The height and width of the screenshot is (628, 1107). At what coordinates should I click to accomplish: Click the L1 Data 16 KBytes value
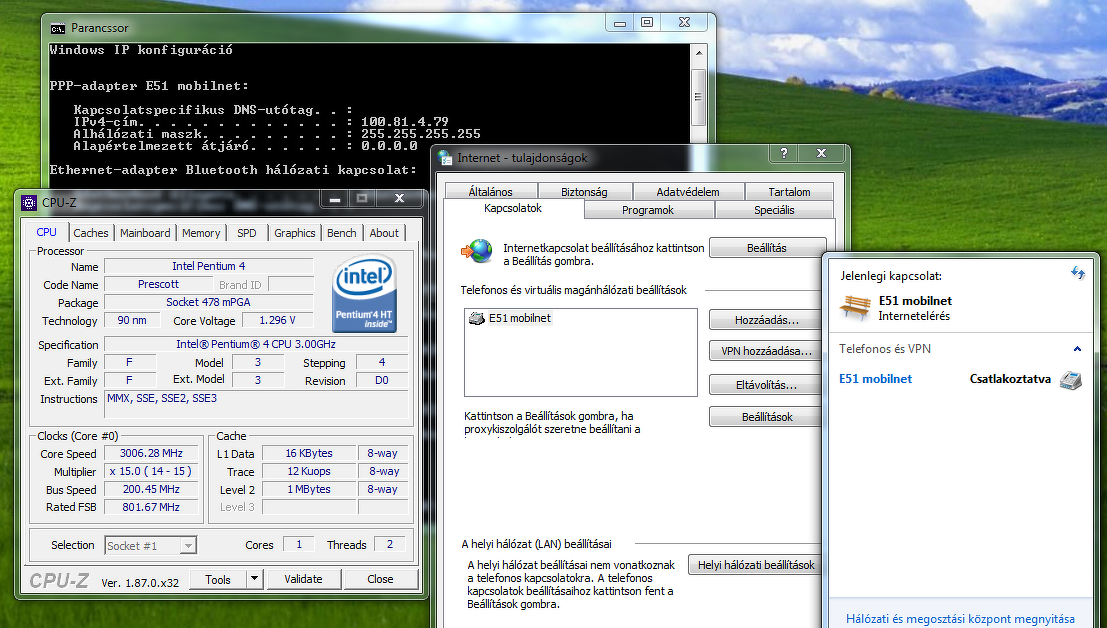309,454
